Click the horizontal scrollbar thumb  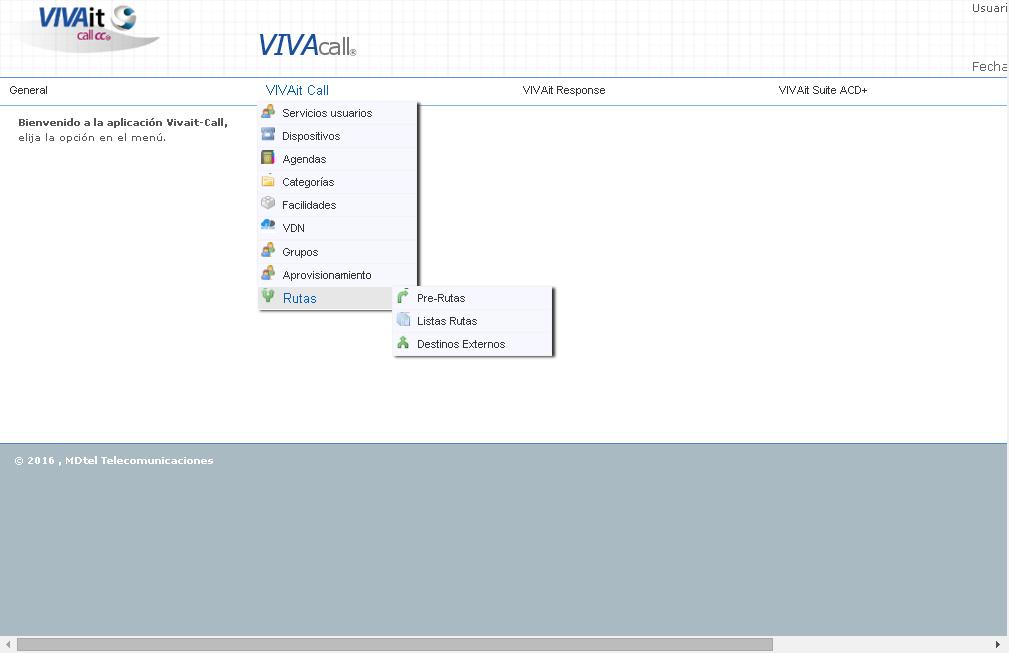point(394,644)
